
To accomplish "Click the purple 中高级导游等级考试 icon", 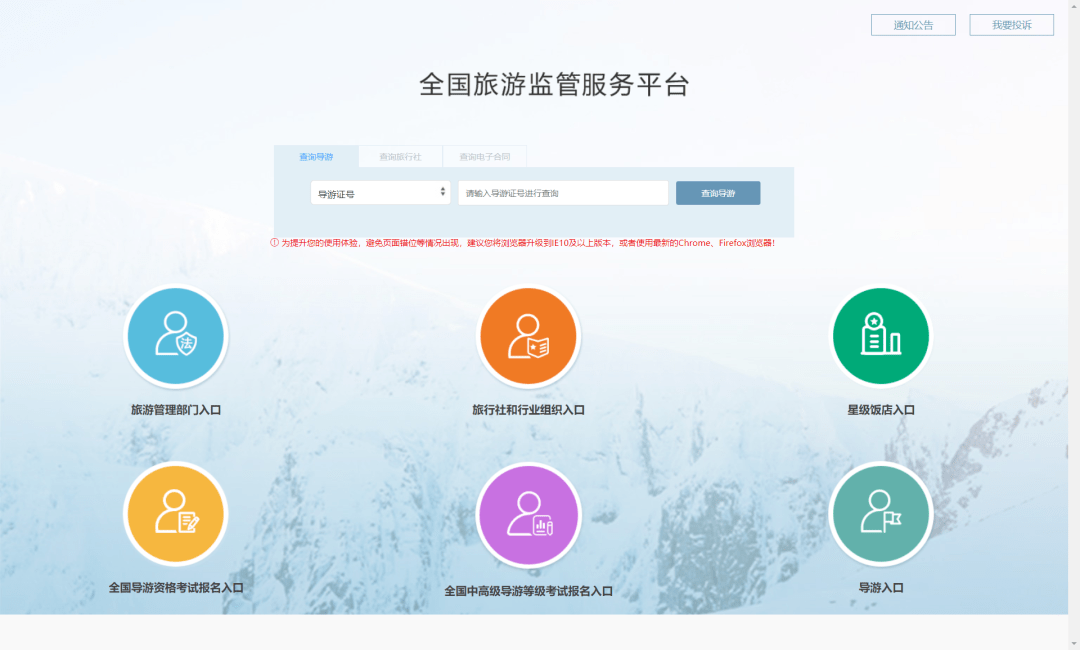I will tap(528, 515).
